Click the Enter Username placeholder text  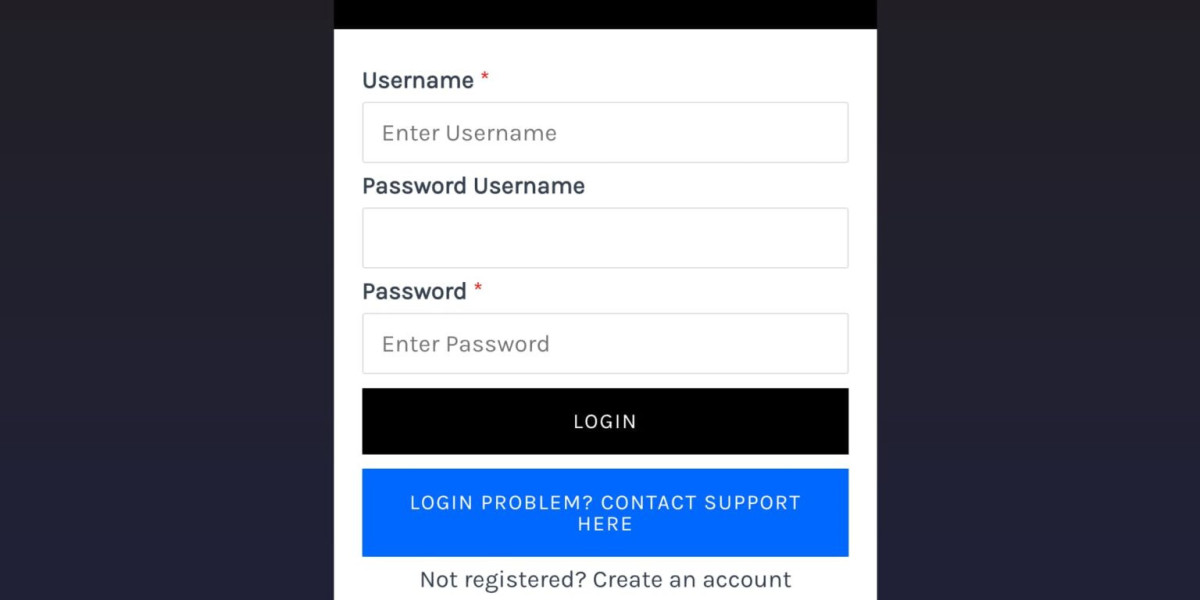pyautogui.click(x=468, y=132)
